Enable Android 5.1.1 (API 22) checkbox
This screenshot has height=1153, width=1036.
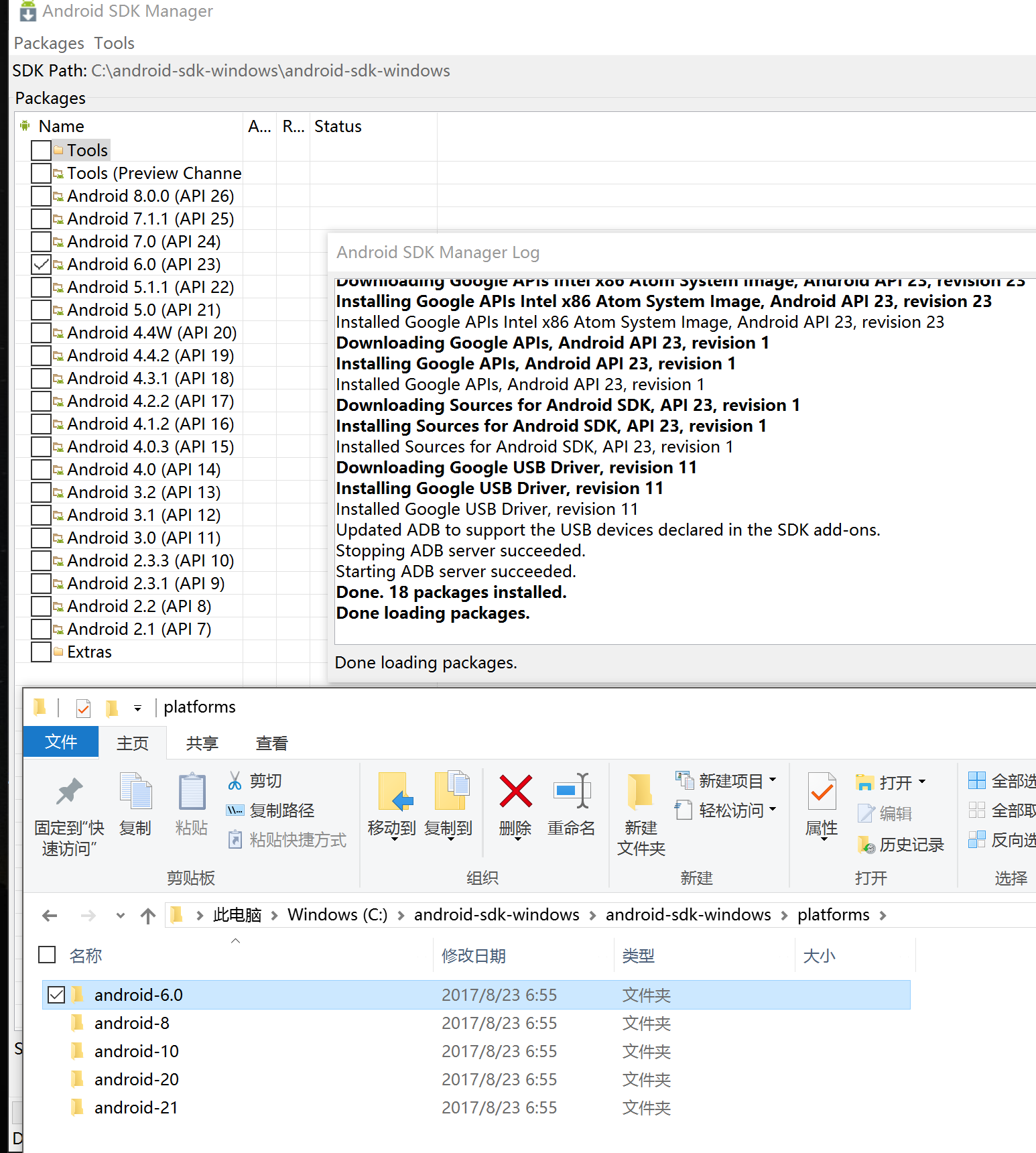(x=41, y=287)
